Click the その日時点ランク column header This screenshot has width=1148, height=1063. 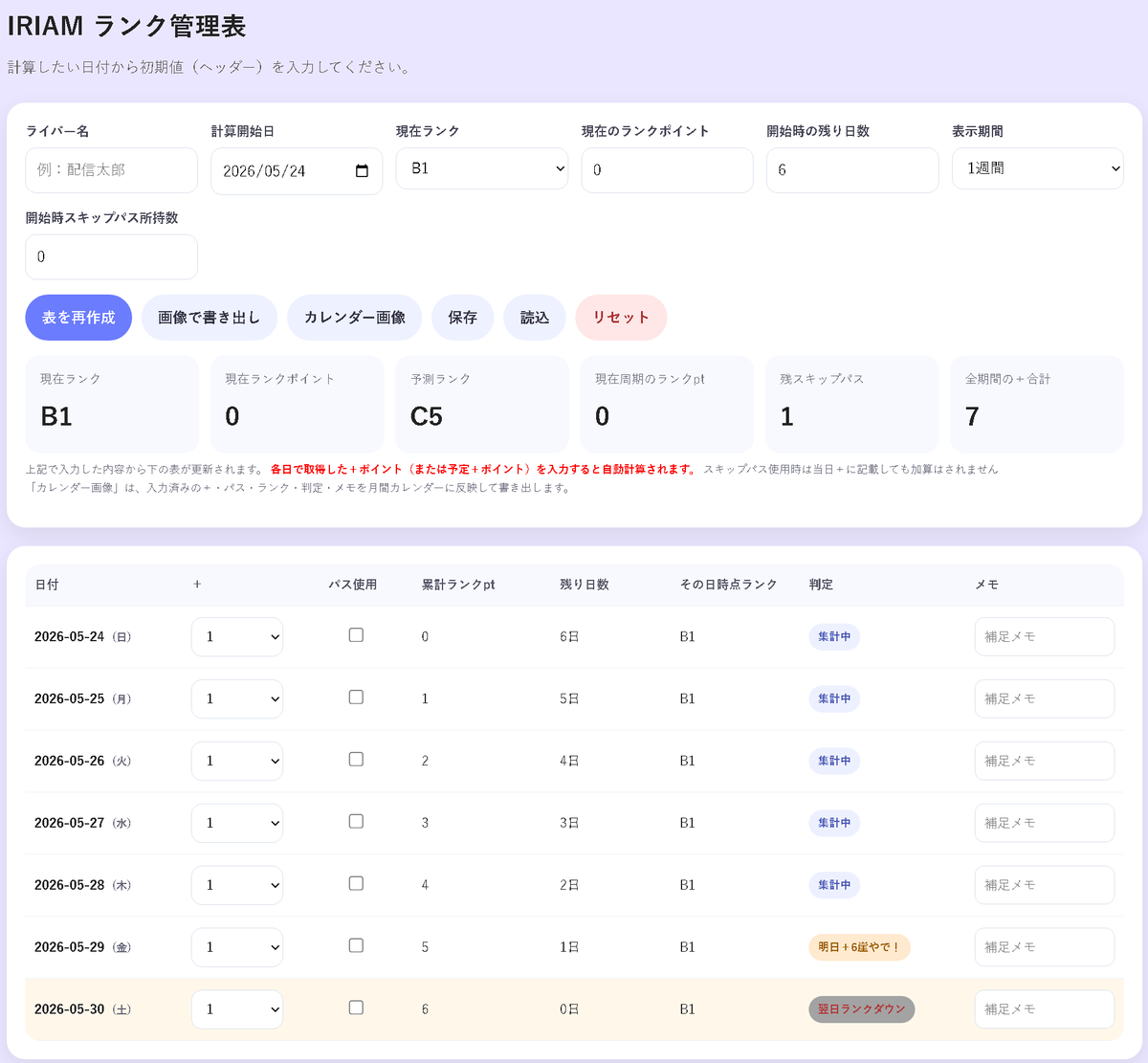[728, 585]
